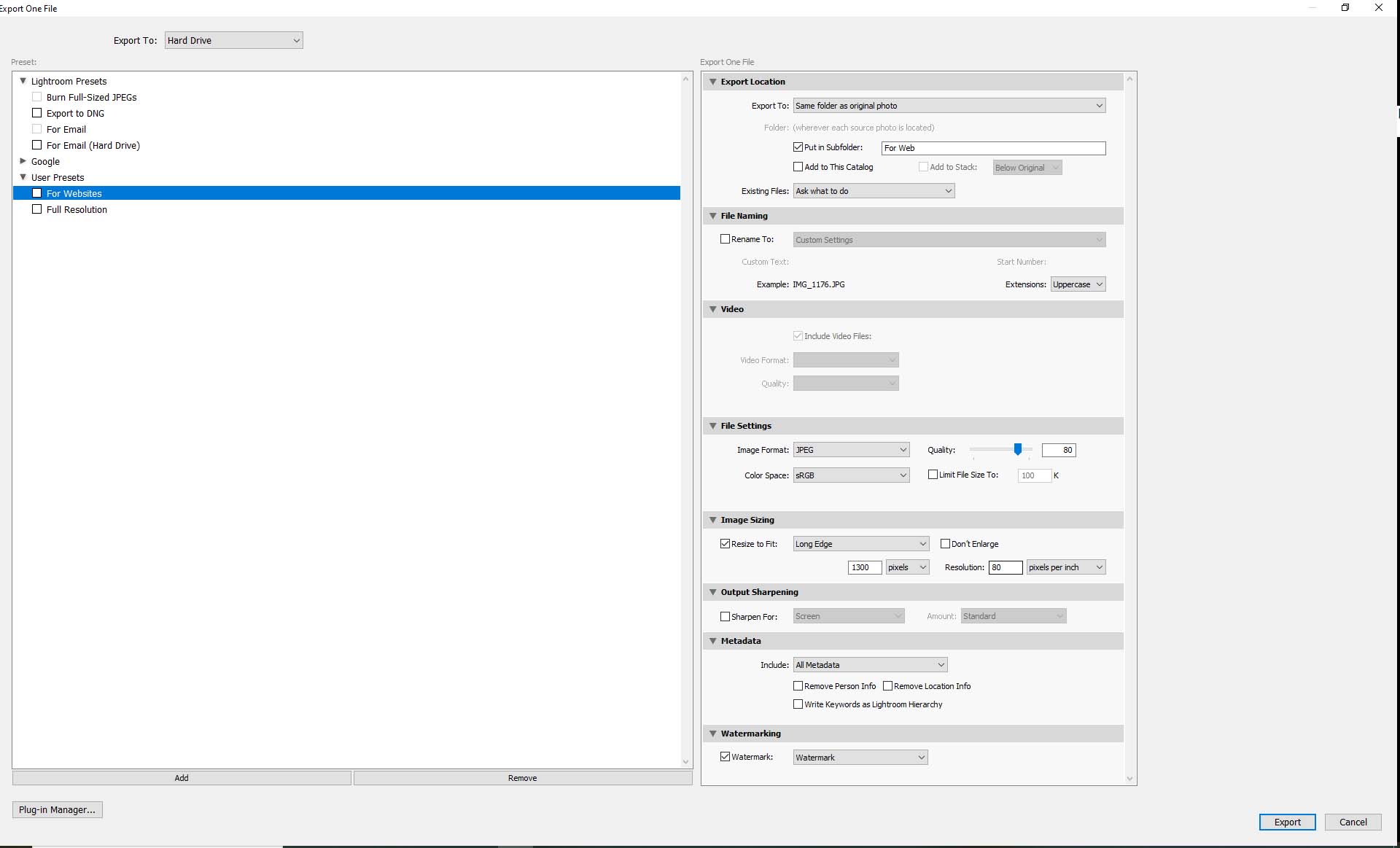Collapse the Export Location section triangle
1400x848 pixels.
(713, 82)
